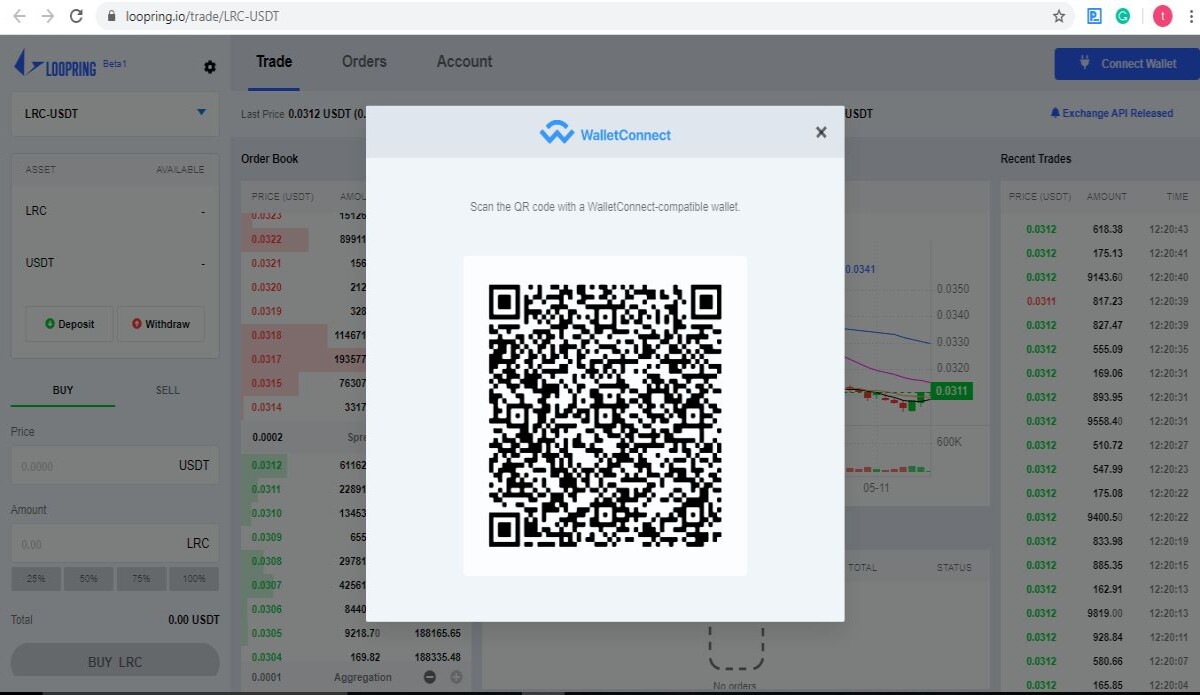Click the site lock icon in address bar
This screenshot has width=1200, height=695.
(112, 16)
